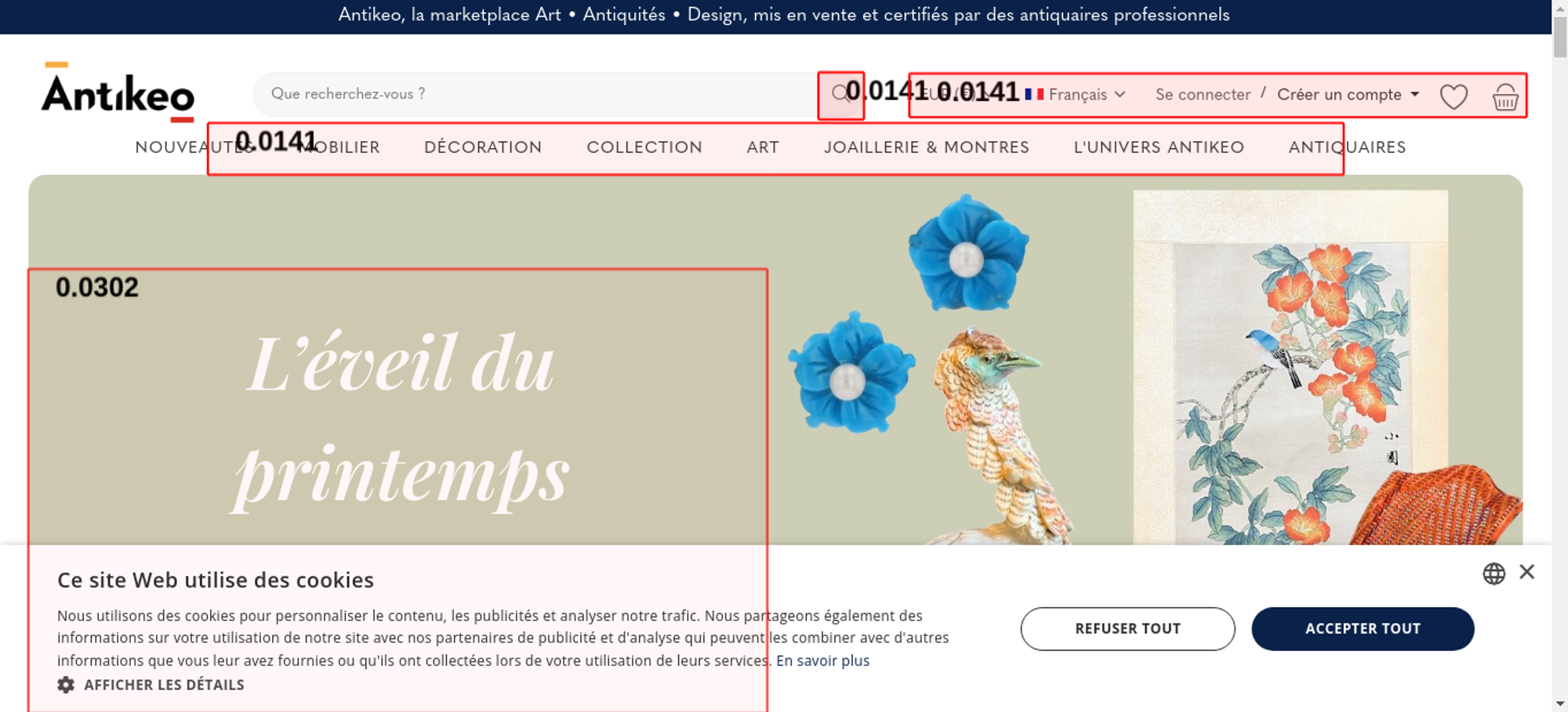Expand the Créer un compte dropdown arrow
The height and width of the screenshot is (712, 1568).
[1415, 94]
